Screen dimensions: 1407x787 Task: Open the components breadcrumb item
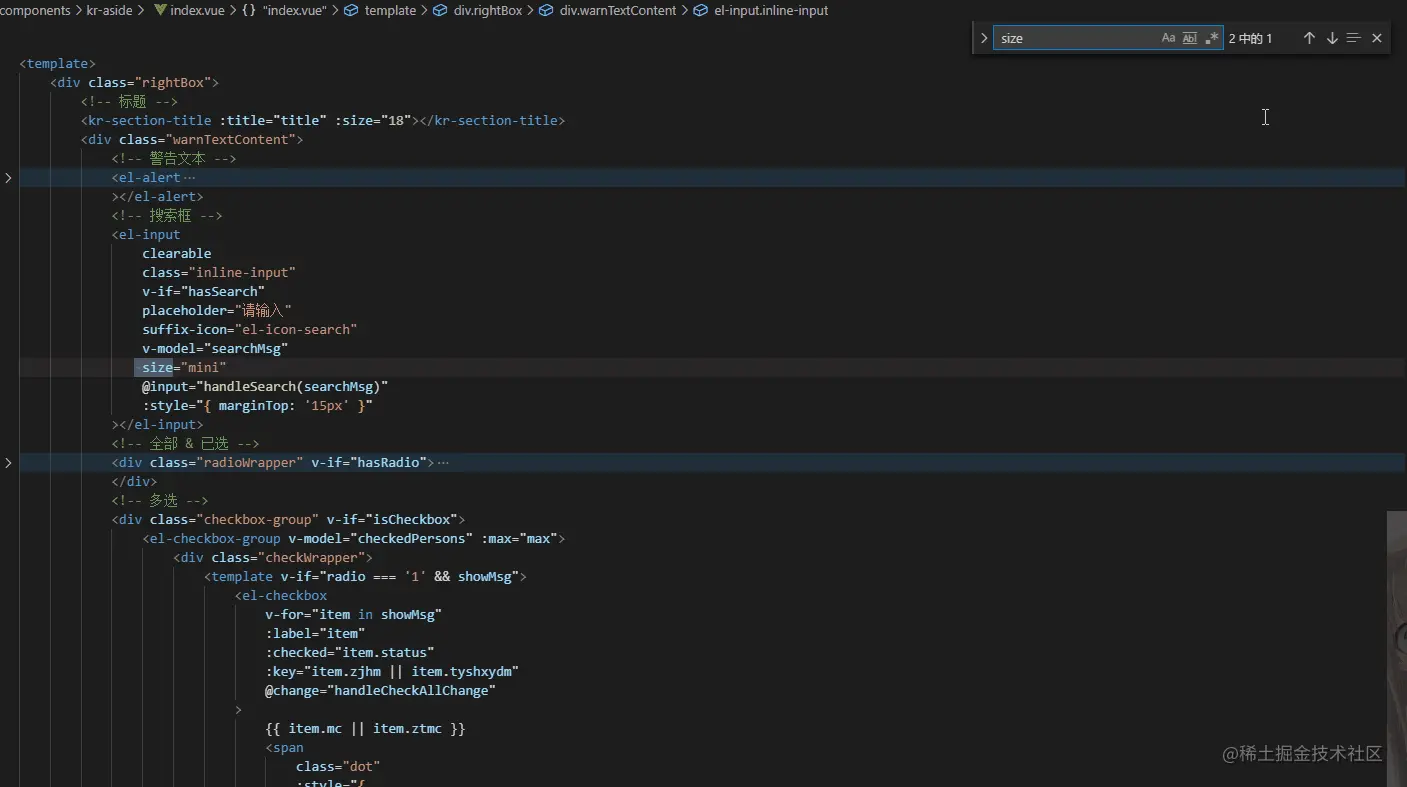(x=35, y=10)
